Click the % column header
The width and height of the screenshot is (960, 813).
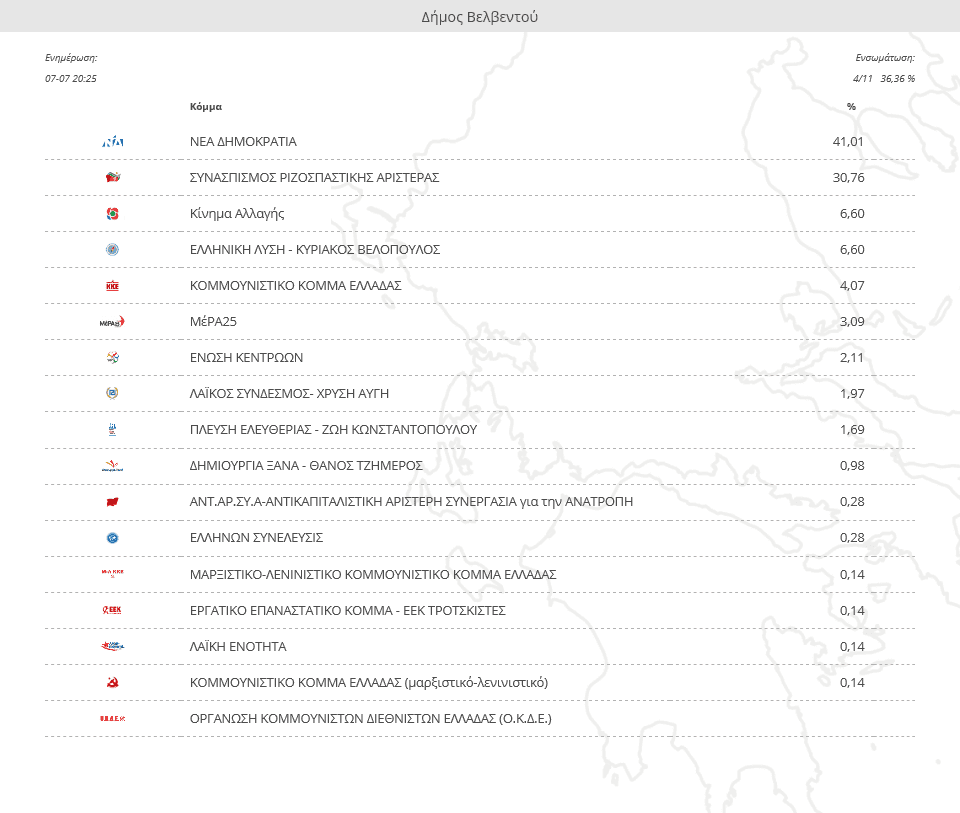[851, 107]
